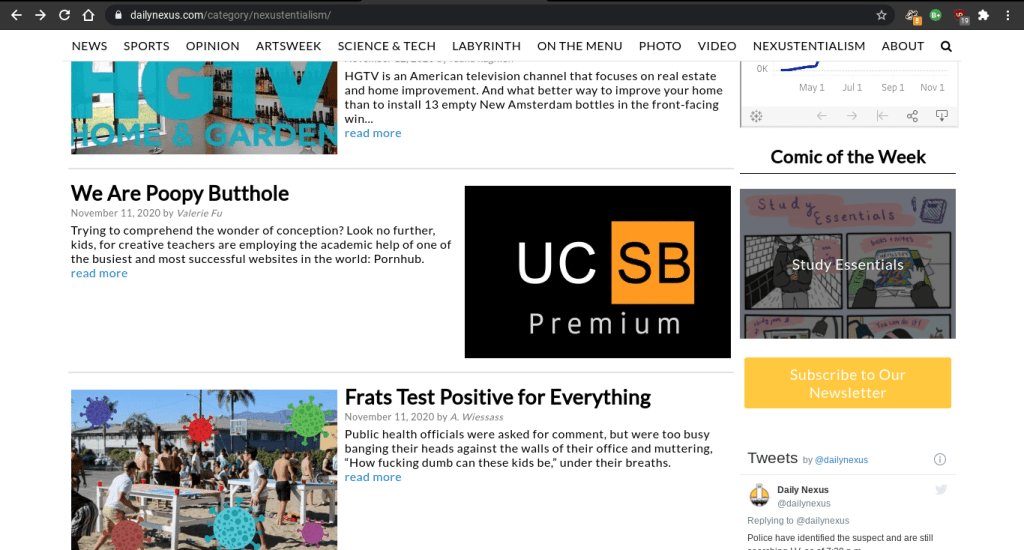Click the UCSB Premium article image
Screen dimensions: 1024x550
[597, 271]
